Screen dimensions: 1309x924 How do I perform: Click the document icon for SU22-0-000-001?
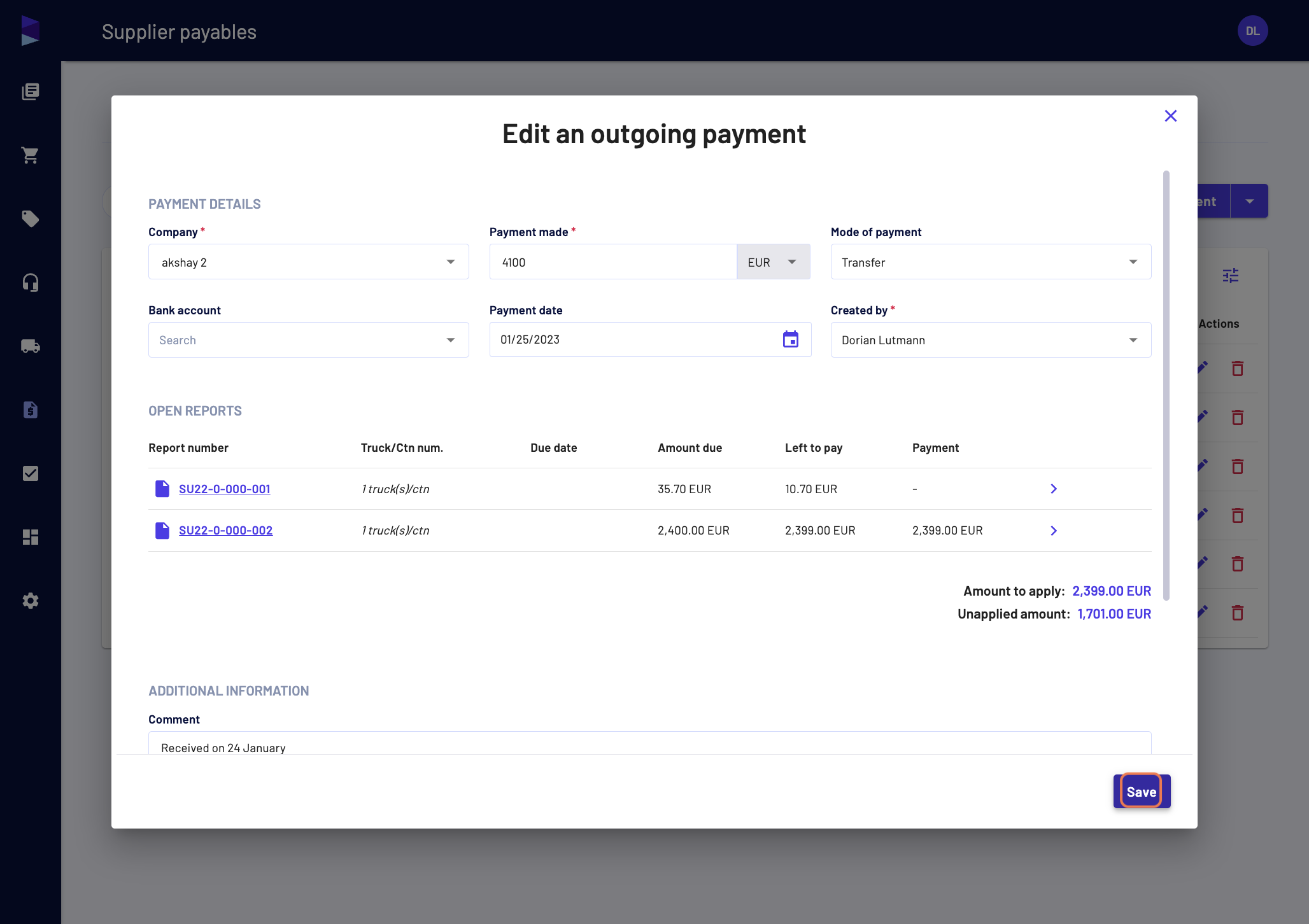tap(162, 489)
